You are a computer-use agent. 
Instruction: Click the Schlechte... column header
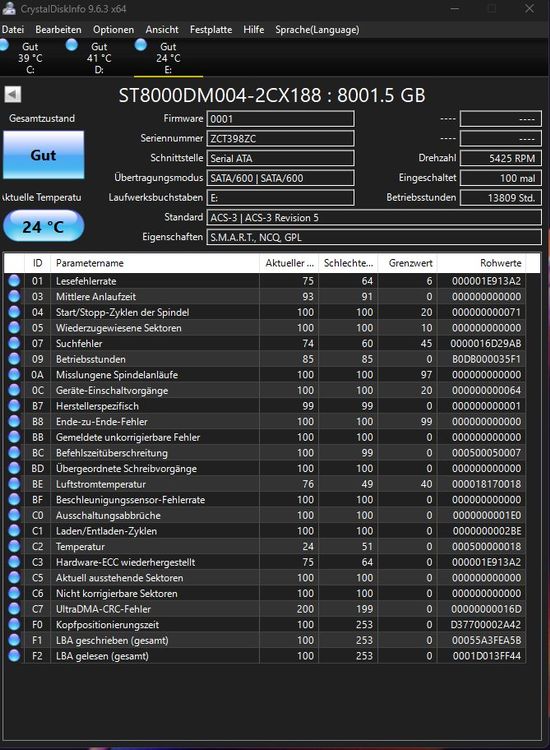[348, 263]
